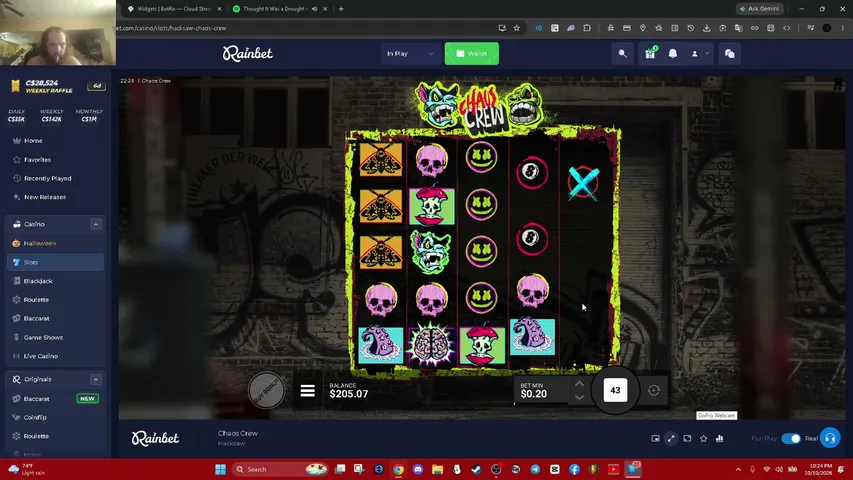Open a new browser tab

[341, 9]
